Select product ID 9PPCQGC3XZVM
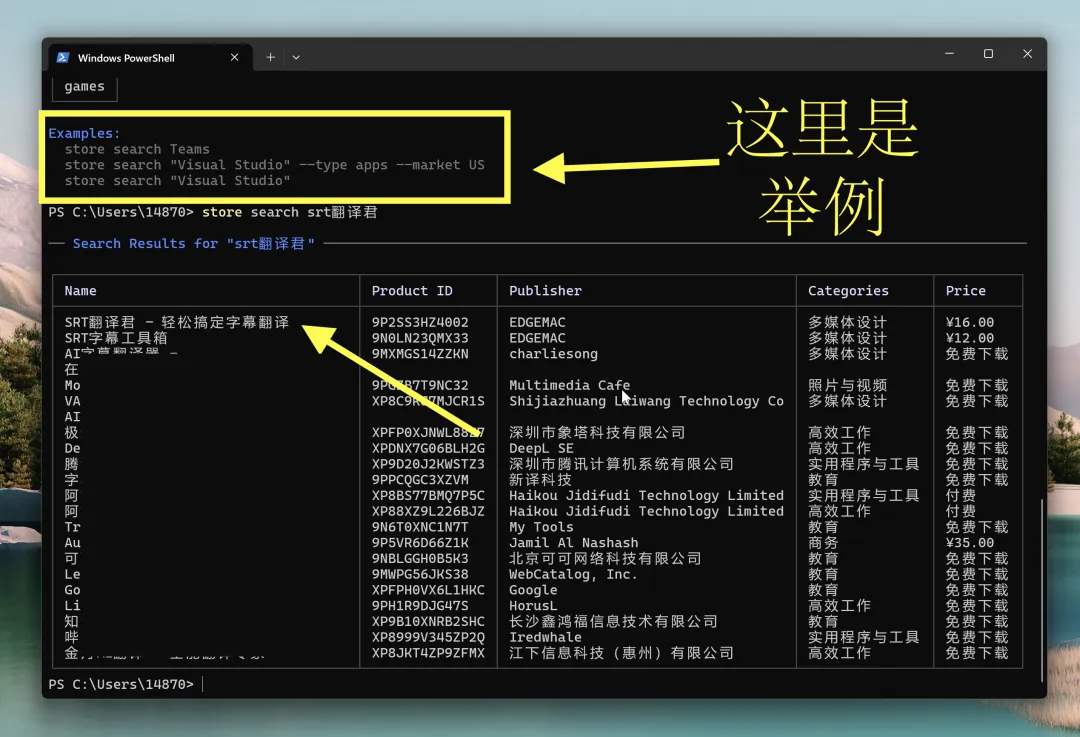Image resolution: width=1080 pixels, height=737 pixels. point(420,480)
